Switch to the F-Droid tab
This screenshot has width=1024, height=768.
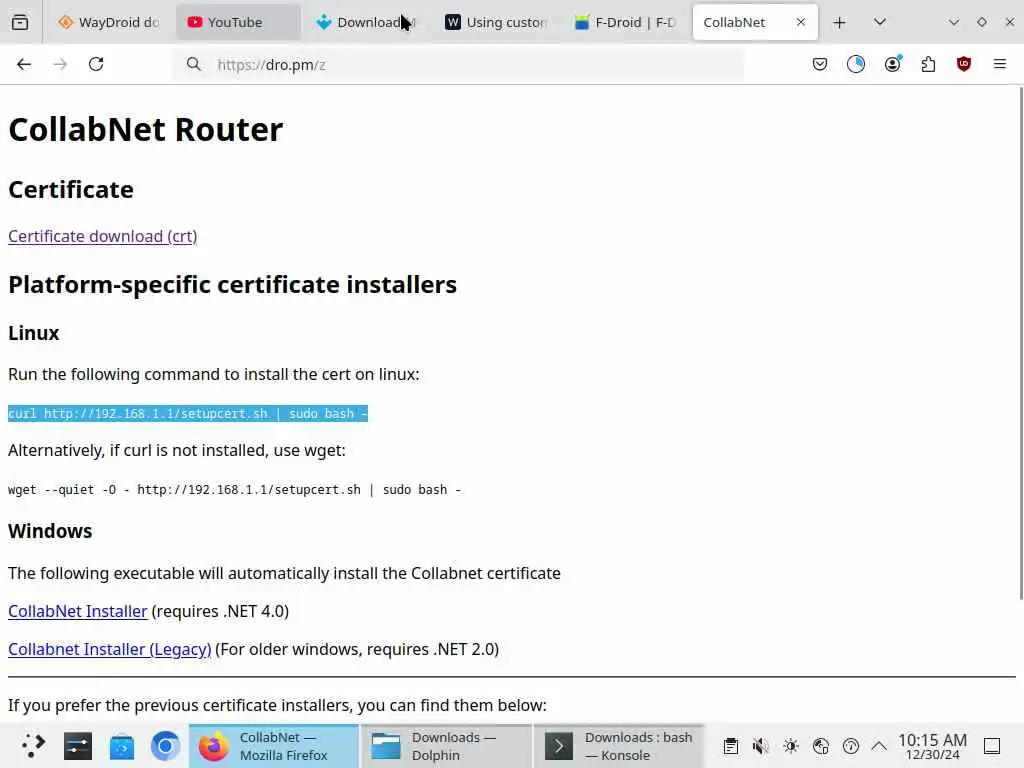(626, 22)
